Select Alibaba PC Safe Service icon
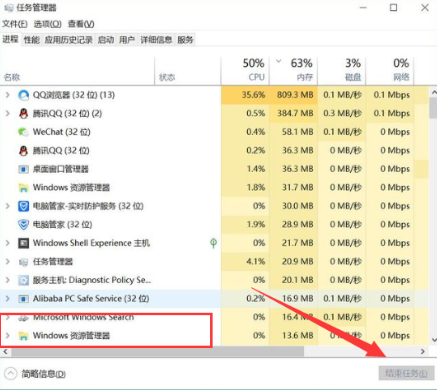 (23, 299)
